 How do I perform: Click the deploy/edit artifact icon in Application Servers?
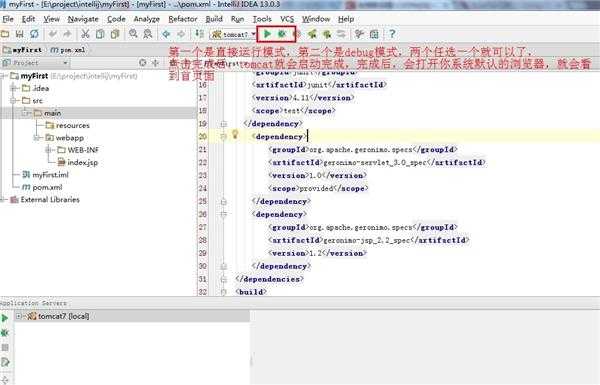coord(5,362)
